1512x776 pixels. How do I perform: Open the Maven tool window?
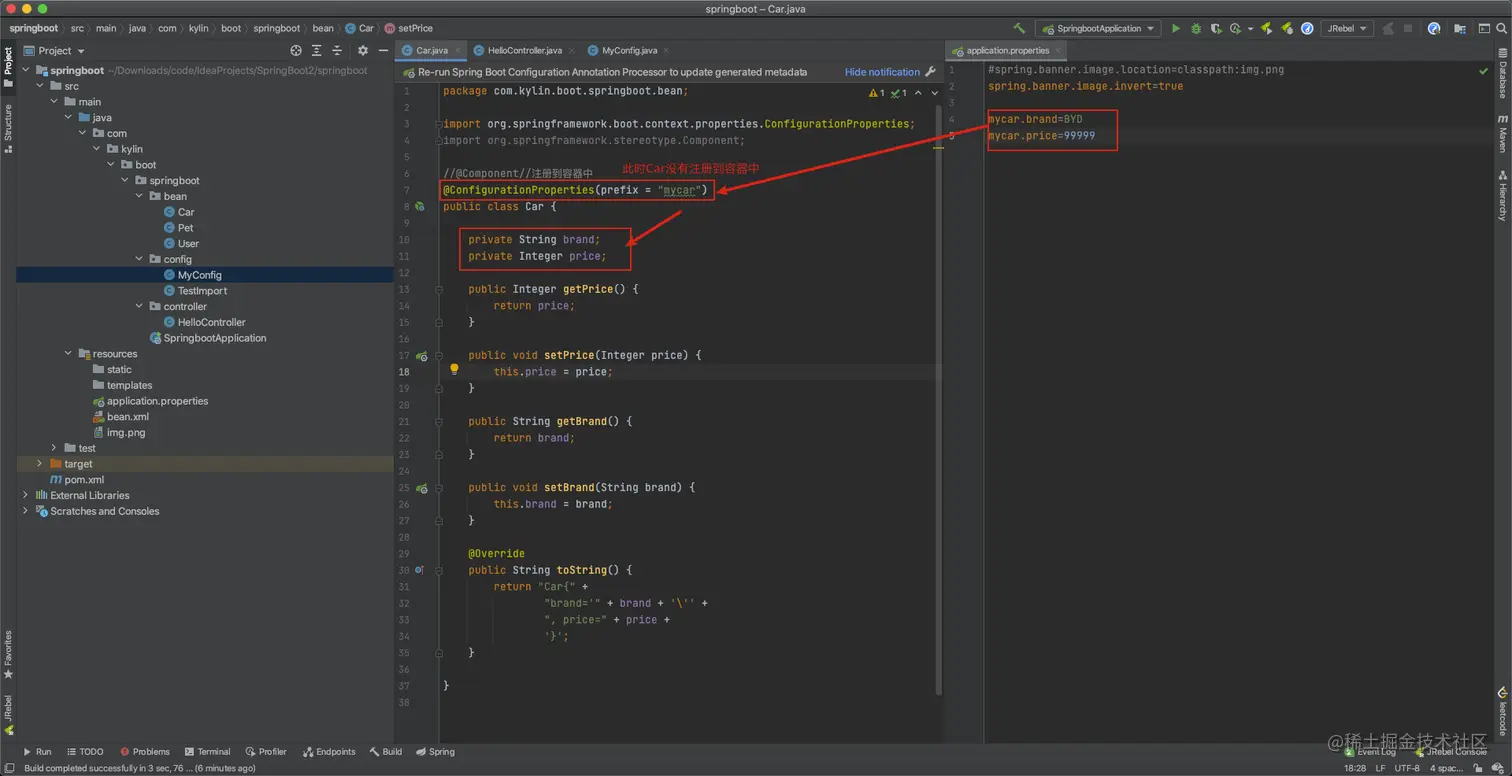(1502, 133)
